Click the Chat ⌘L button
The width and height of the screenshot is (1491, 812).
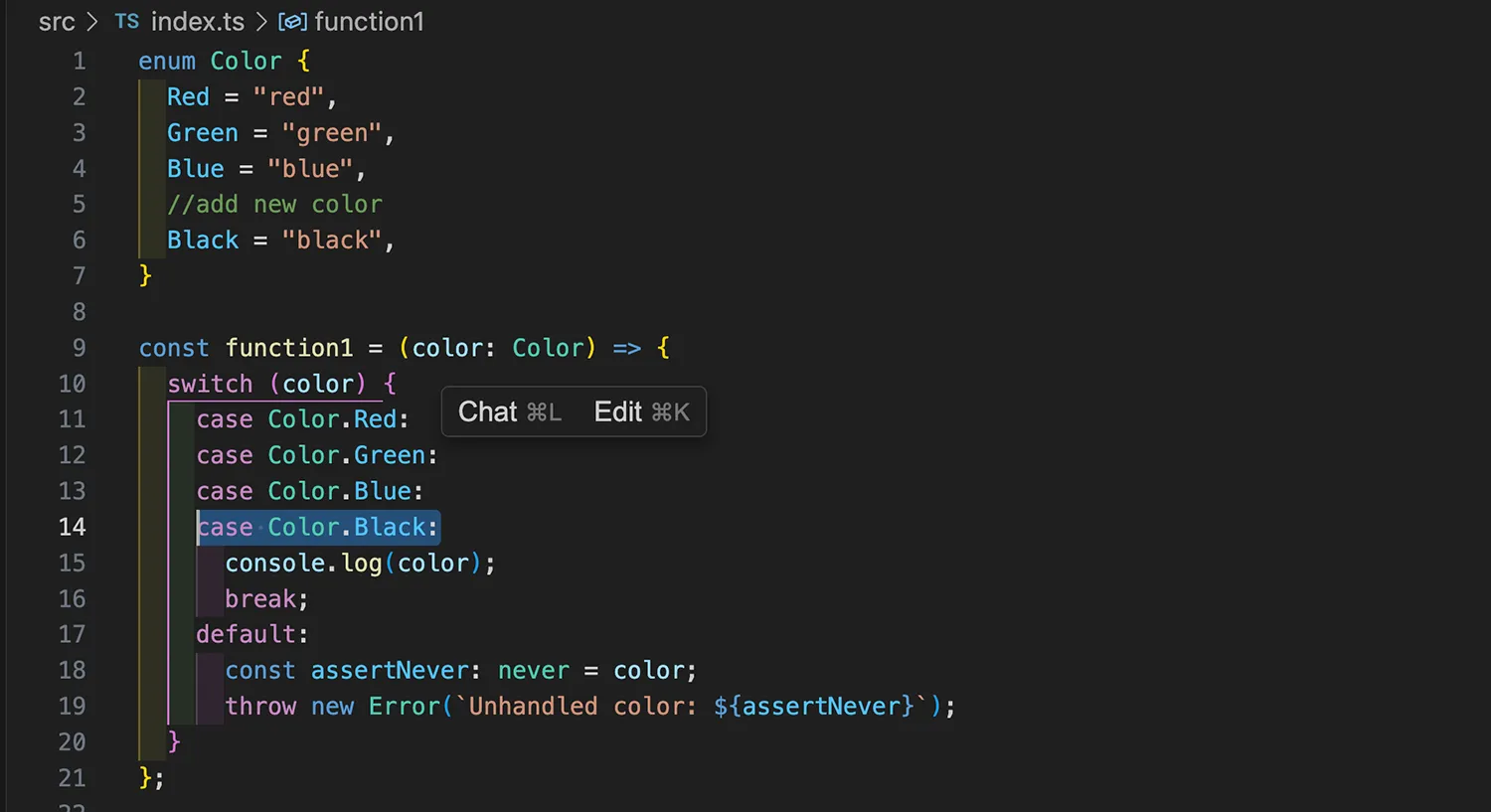[510, 411]
